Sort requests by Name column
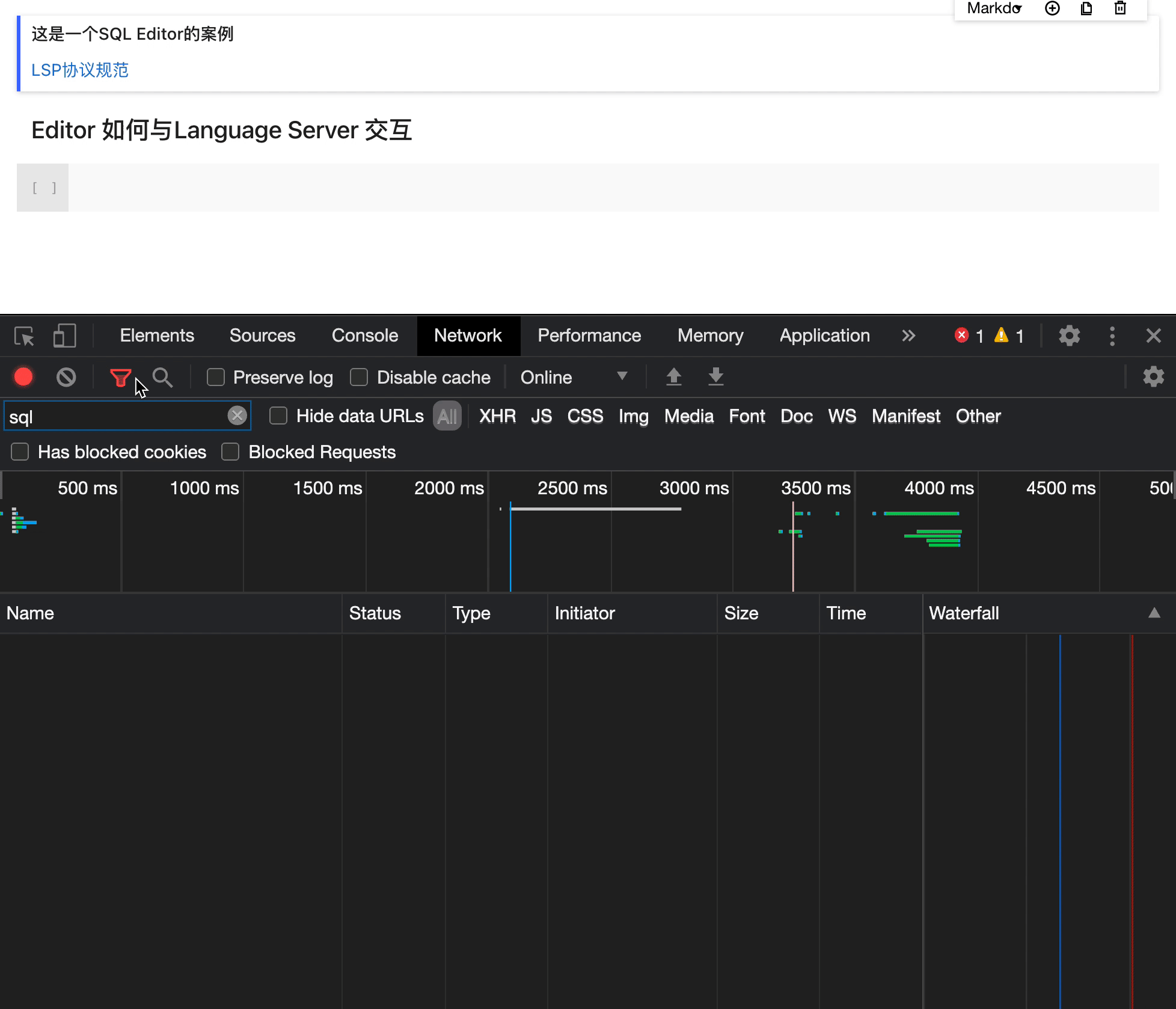This screenshot has height=1009, width=1176. 171,613
